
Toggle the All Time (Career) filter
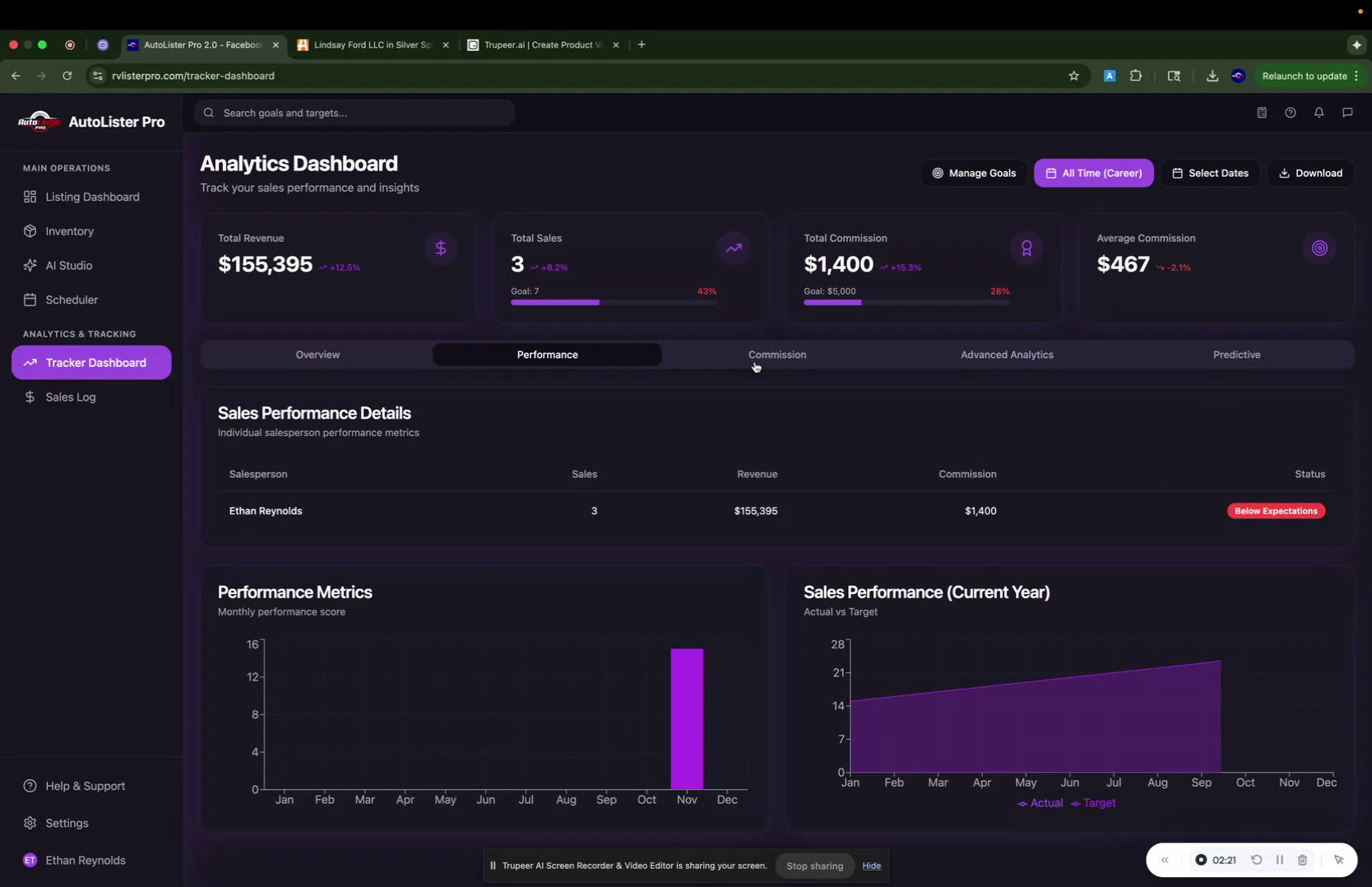1093,173
